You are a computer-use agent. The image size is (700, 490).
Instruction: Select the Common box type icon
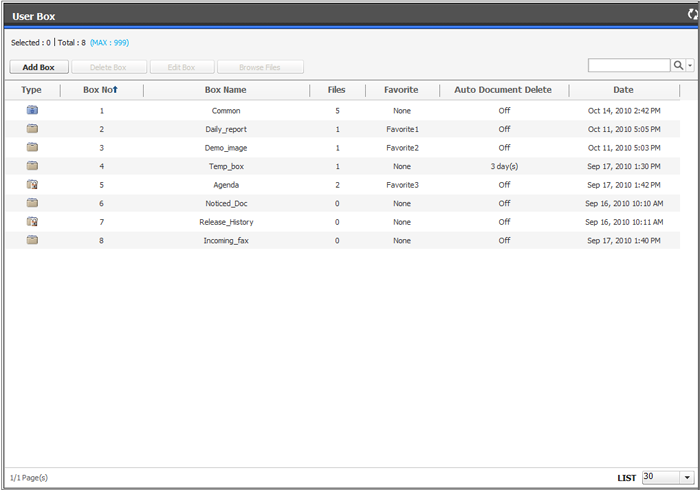coord(32,110)
